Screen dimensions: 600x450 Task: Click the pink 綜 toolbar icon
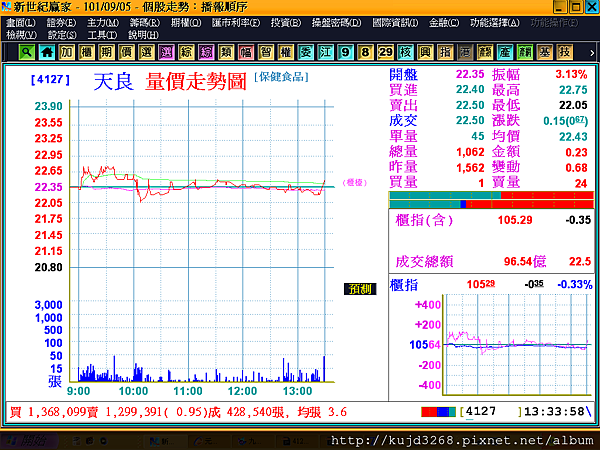click(206, 52)
